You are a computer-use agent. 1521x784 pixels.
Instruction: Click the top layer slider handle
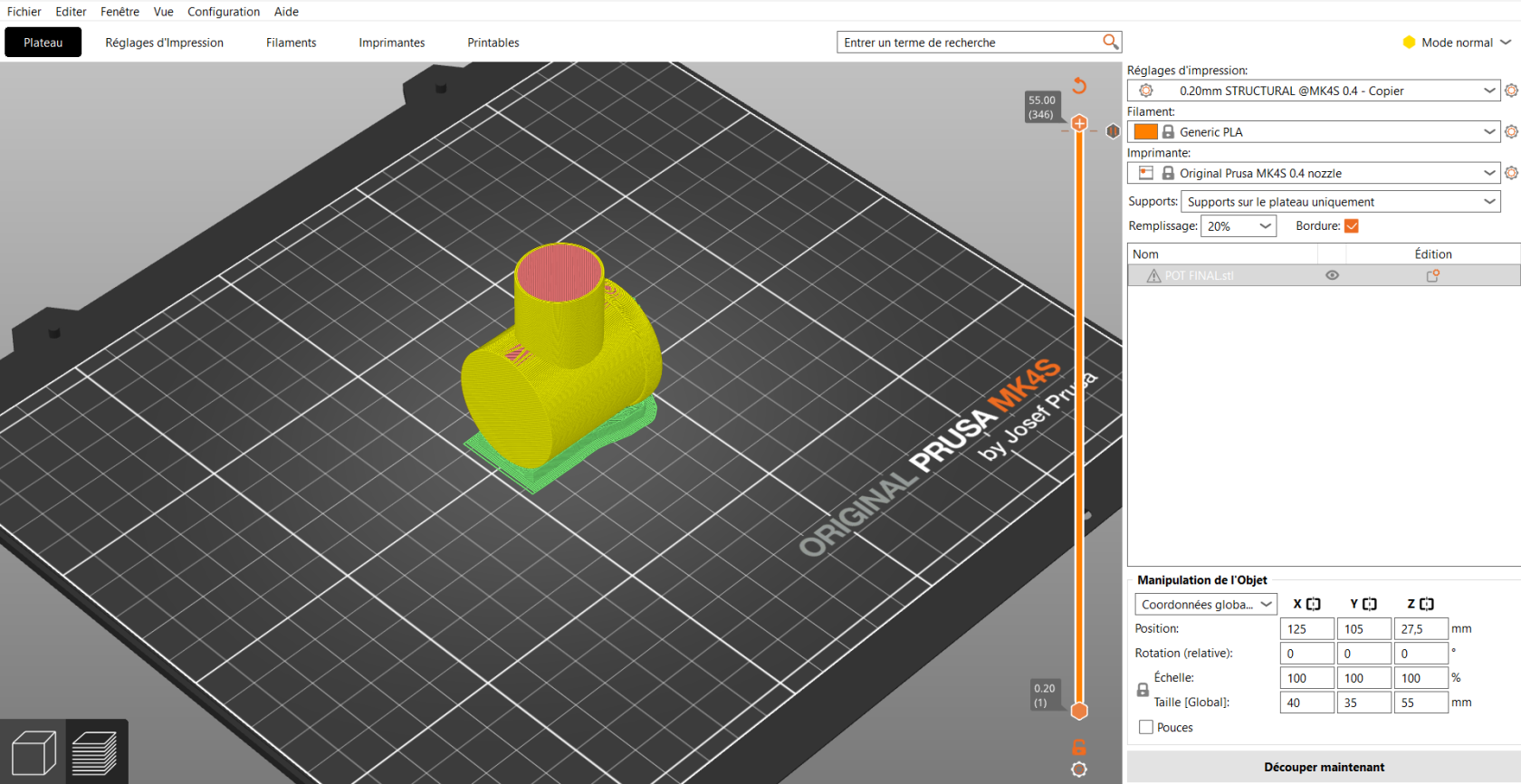[1079, 123]
